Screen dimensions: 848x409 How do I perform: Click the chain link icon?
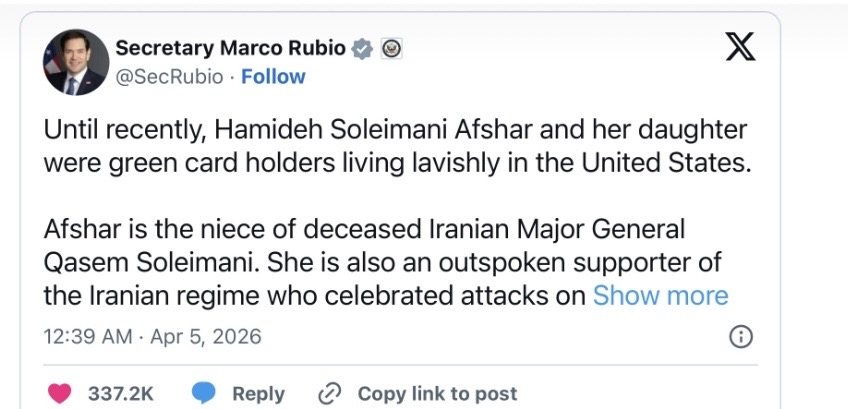point(330,393)
